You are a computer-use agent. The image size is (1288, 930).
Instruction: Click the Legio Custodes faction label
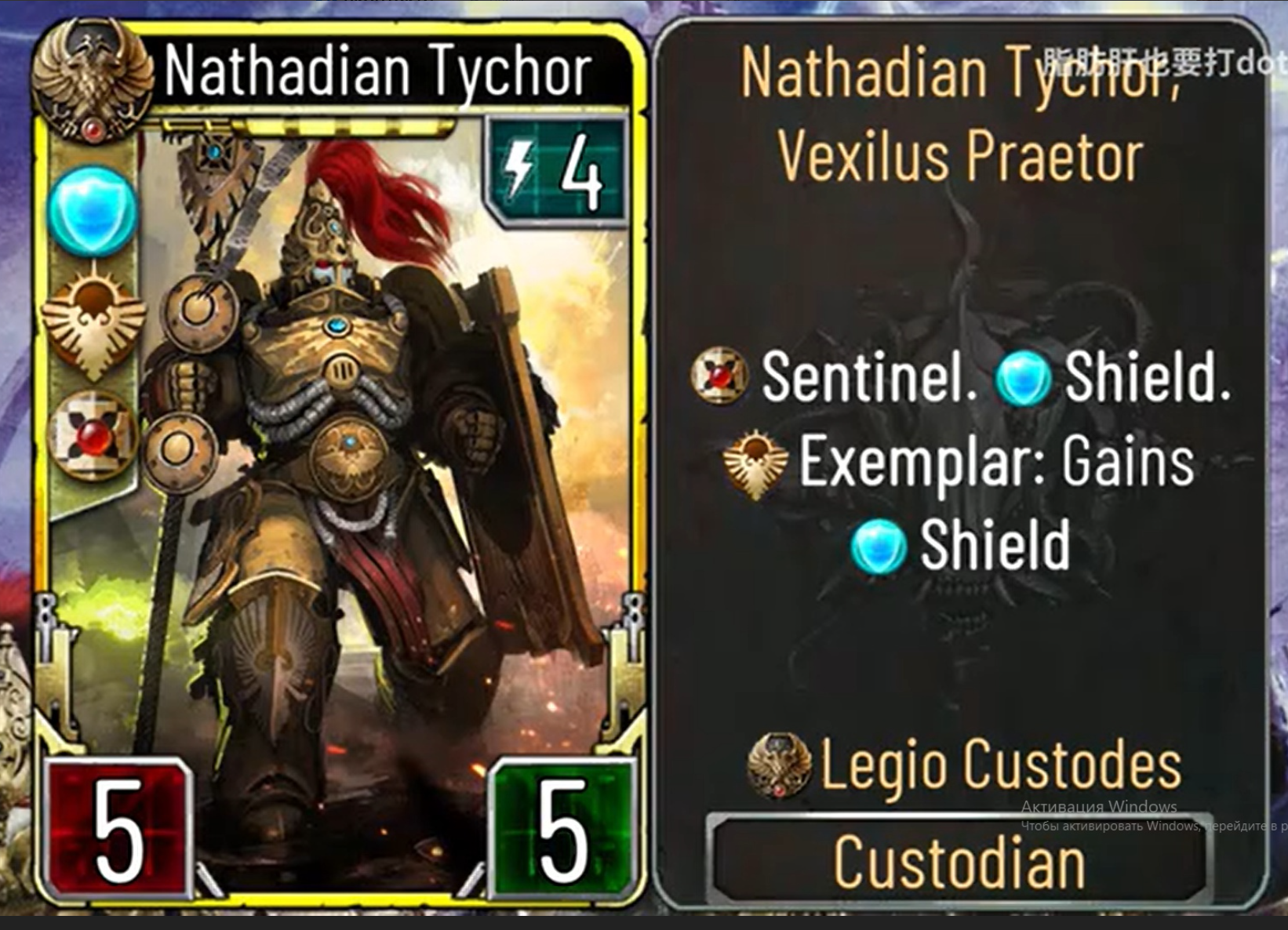(1001, 765)
